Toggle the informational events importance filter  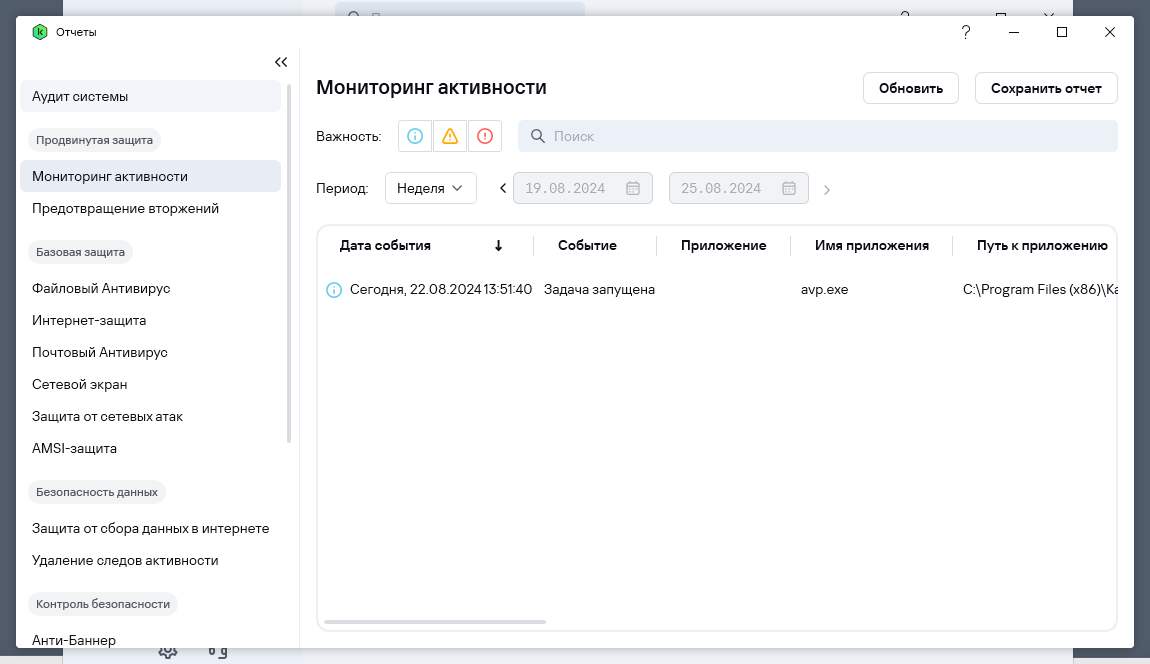pos(415,136)
